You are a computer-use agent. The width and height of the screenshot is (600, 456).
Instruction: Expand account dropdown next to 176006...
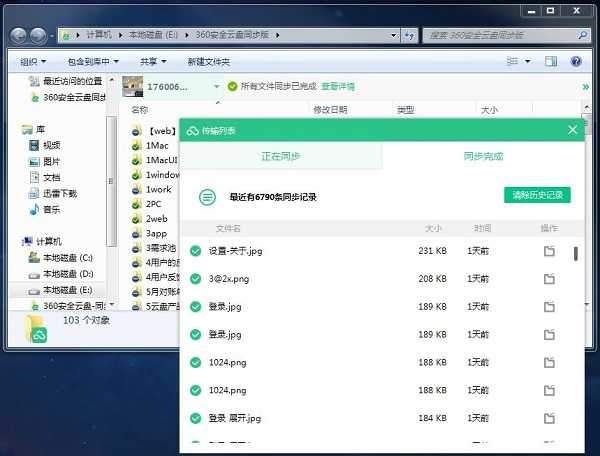(217, 87)
